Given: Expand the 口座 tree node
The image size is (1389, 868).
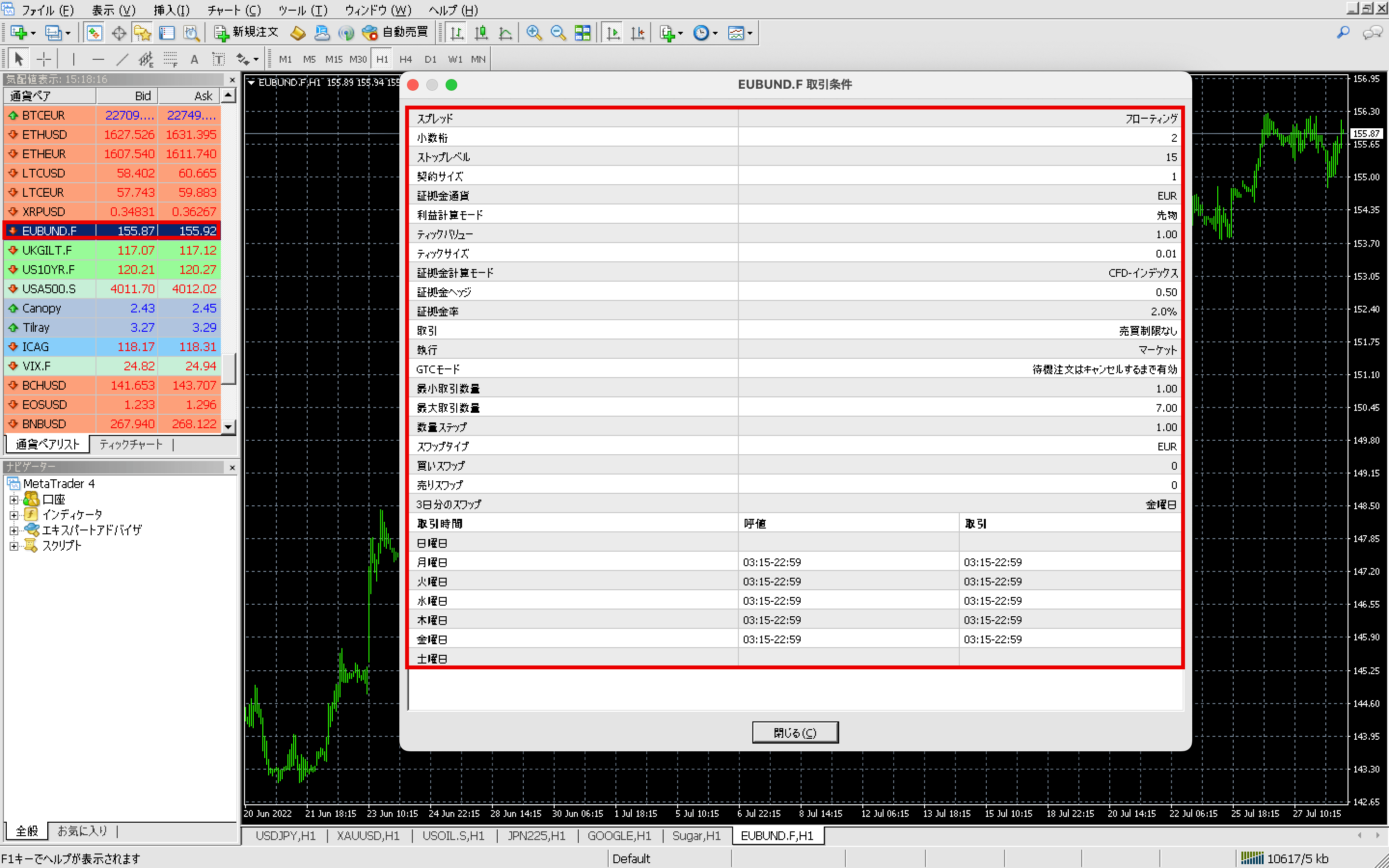Looking at the screenshot, I should tap(14, 500).
